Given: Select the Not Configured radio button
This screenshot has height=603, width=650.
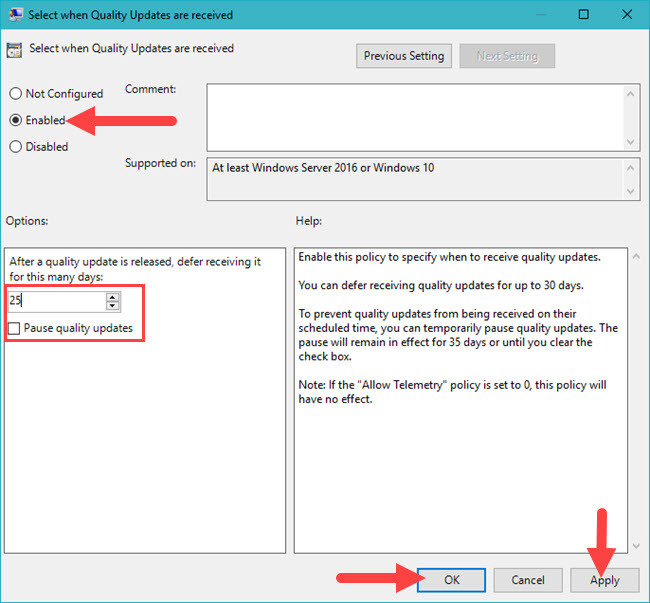Looking at the screenshot, I should tap(15, 93).
